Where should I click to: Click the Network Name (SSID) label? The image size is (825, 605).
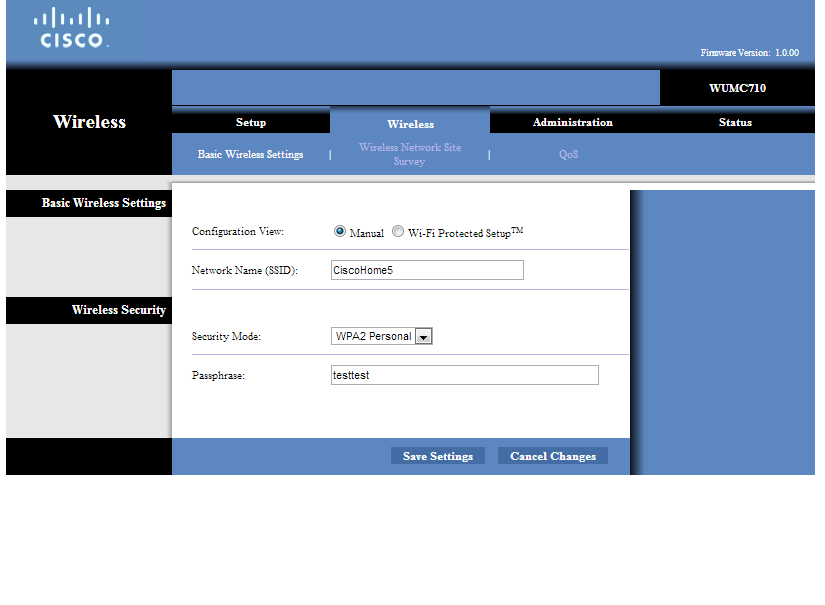point(245,270)
